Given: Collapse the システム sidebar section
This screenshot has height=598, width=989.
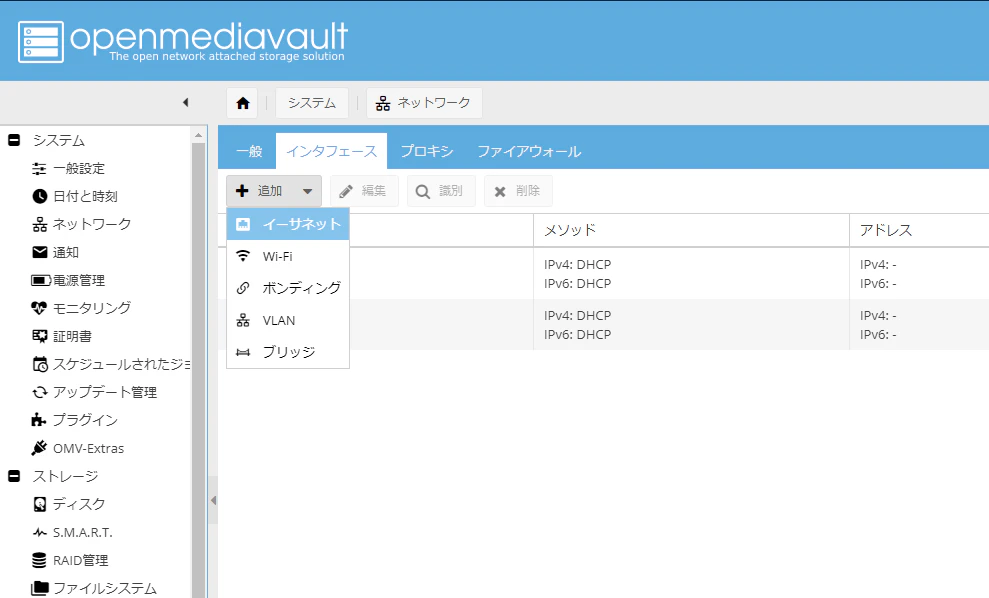Looking at the screenshot, I should click(x=13, y=140).
